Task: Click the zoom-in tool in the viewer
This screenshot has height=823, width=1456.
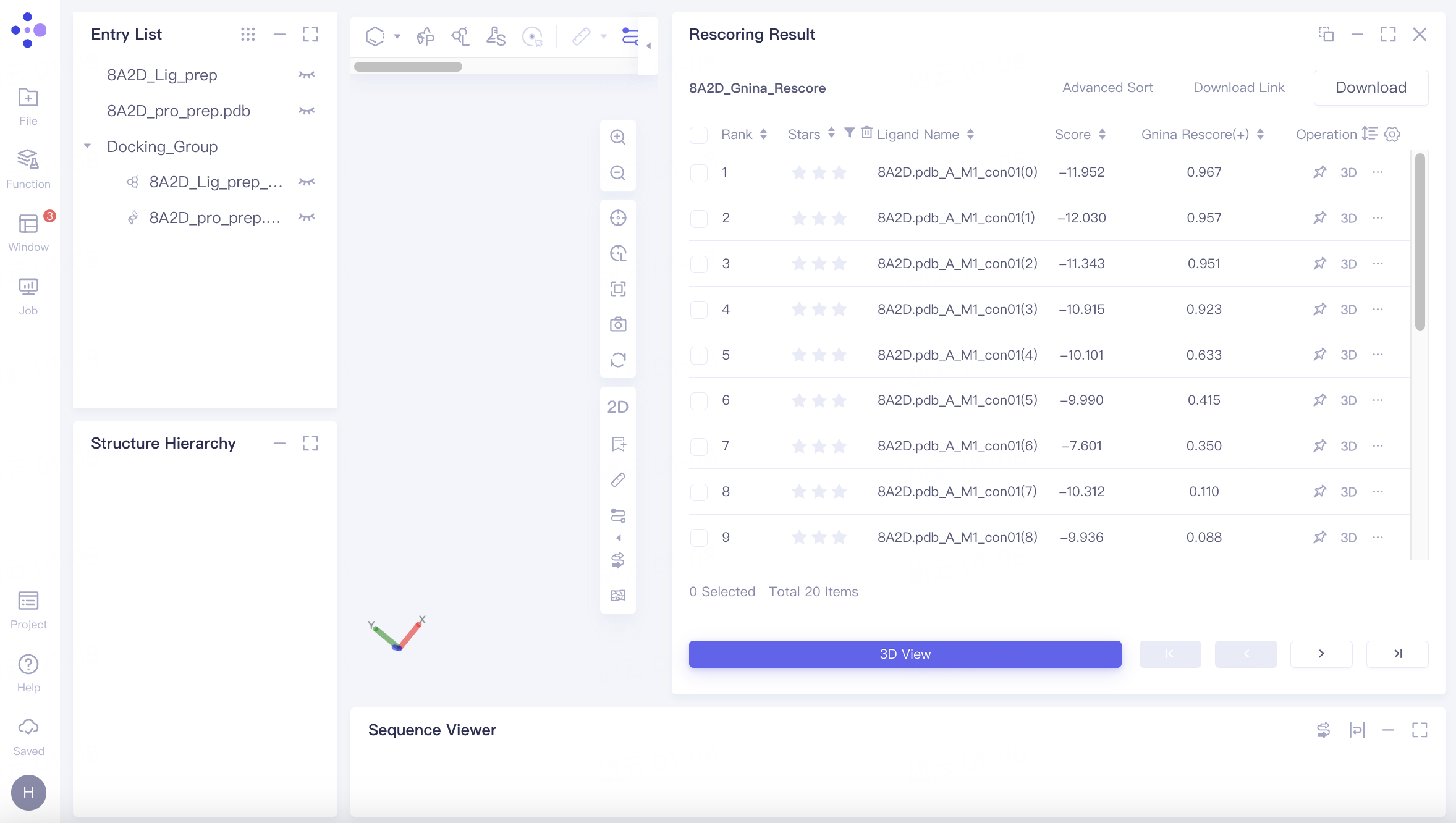Action: (618, 137)
